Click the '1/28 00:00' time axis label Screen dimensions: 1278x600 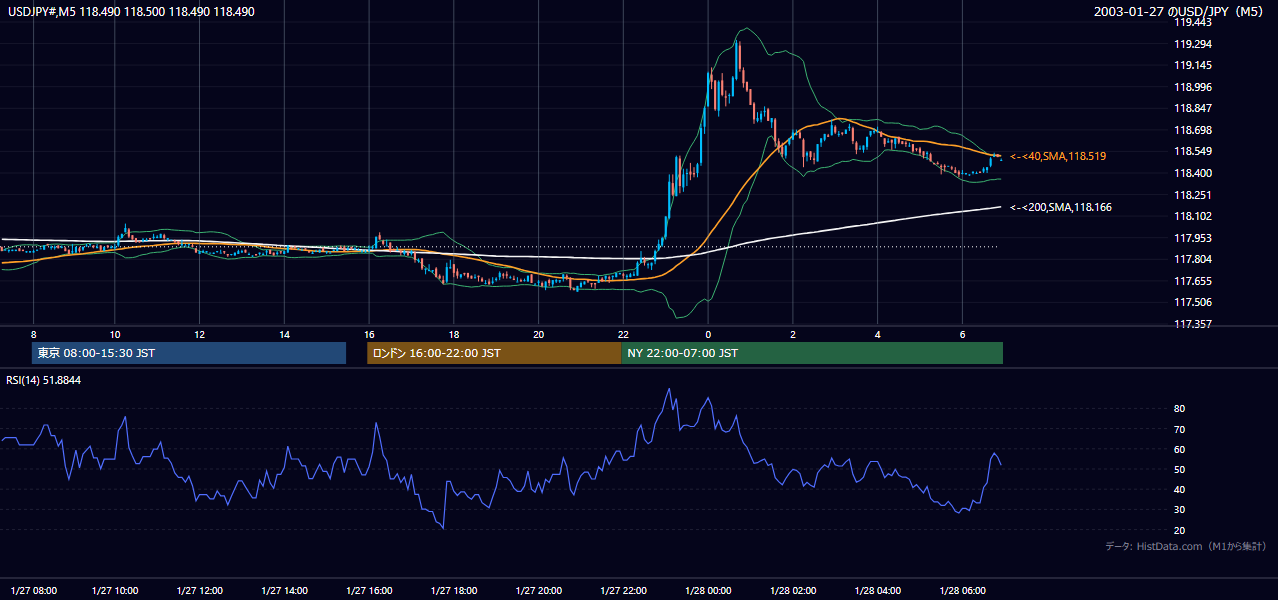pos(708,590)
